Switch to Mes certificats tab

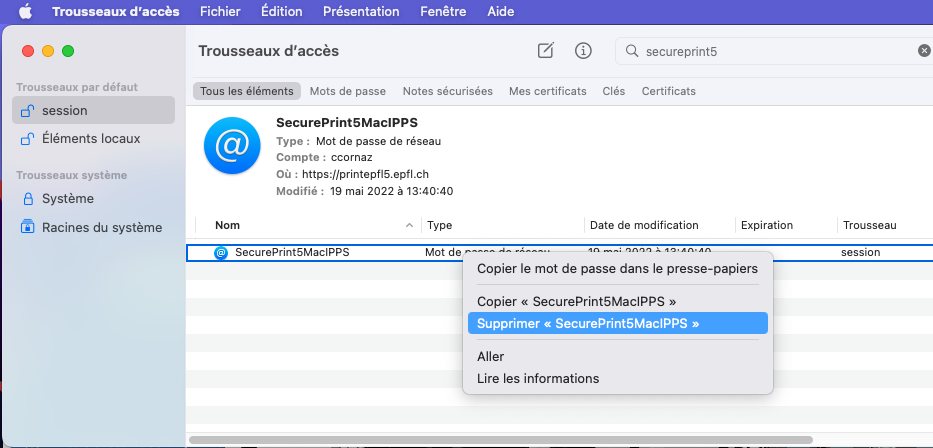(547, 91)
